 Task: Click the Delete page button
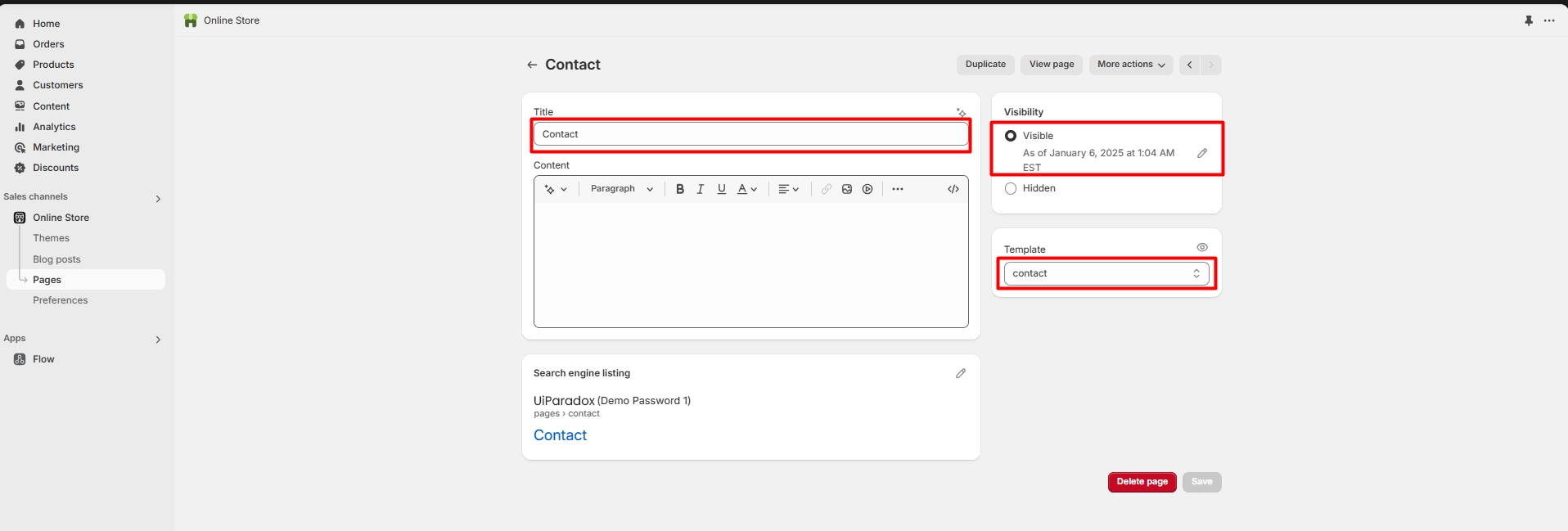1142,482
